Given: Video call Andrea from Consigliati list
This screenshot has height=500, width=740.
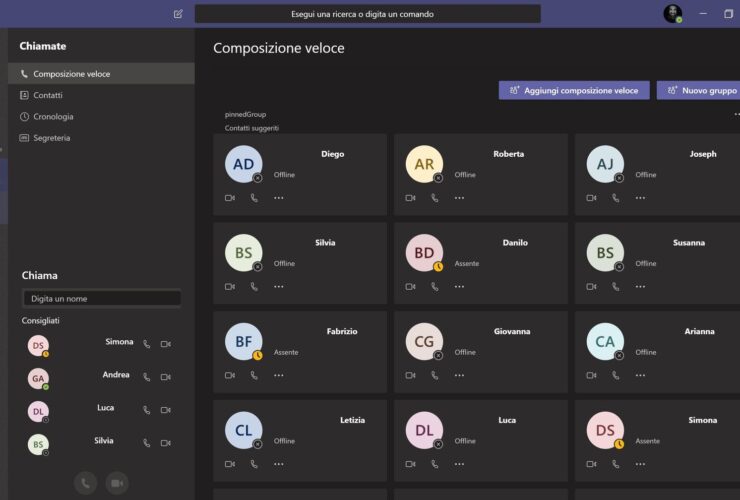Looking at the screenshot, I should 166,377.
